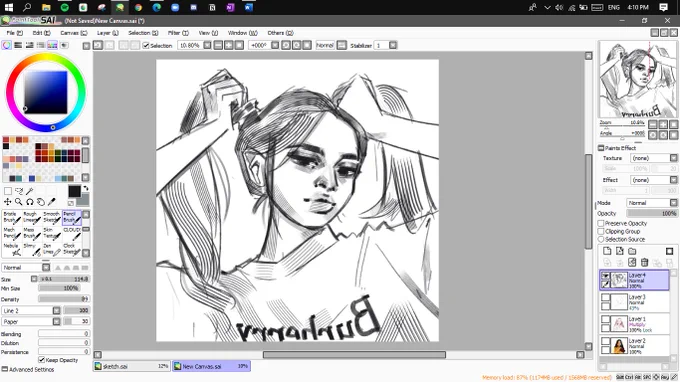Screen dimensions: 680x382
Task: Select the Skin Texture brush
Action: 52,233
